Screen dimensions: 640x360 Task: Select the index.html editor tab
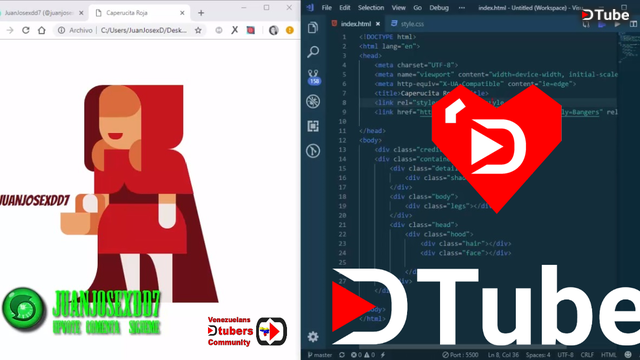tap(356, 24)
